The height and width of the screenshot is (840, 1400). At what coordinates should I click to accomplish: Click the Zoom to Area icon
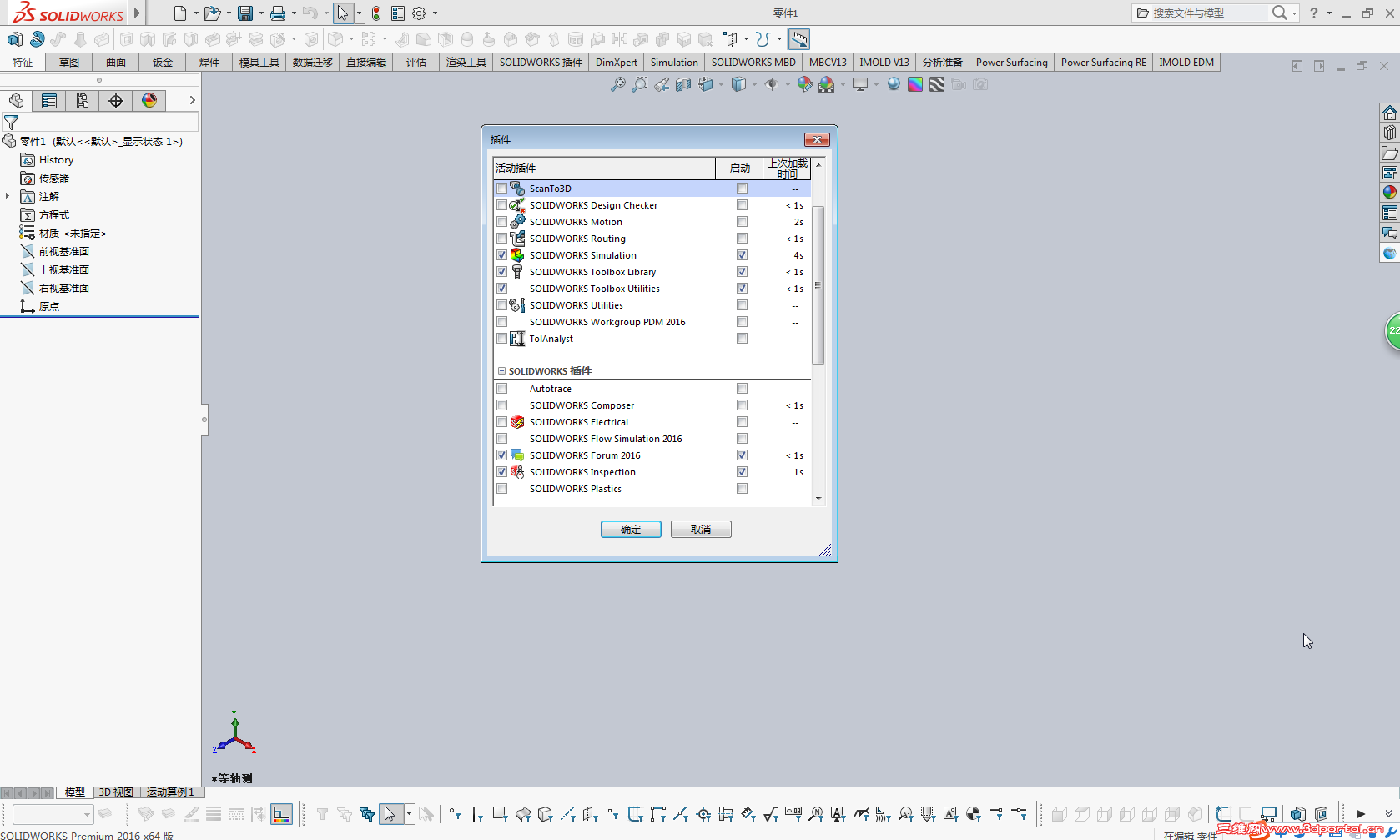pos(639,84)
